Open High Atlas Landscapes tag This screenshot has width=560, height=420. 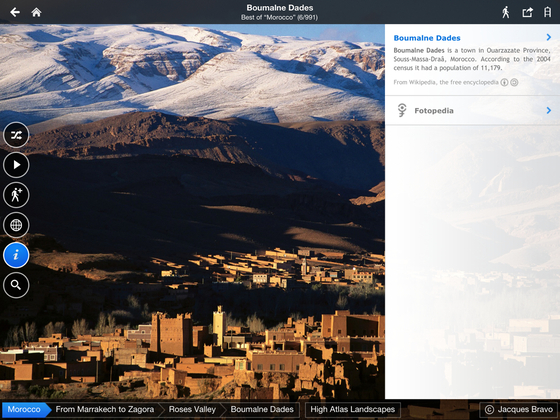(352, 409)
